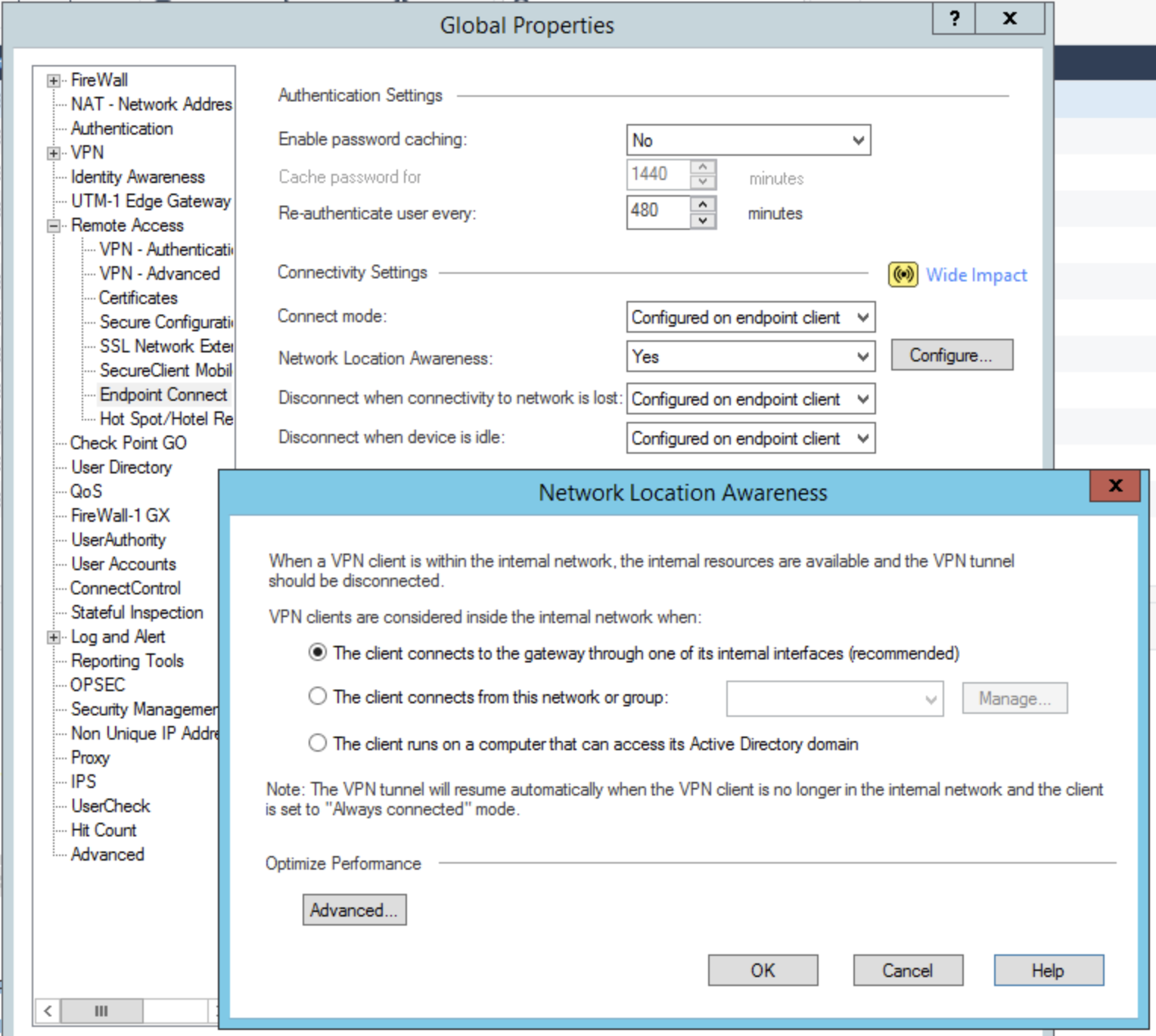Select Identity Awareness in the tree

pos(138,177)
